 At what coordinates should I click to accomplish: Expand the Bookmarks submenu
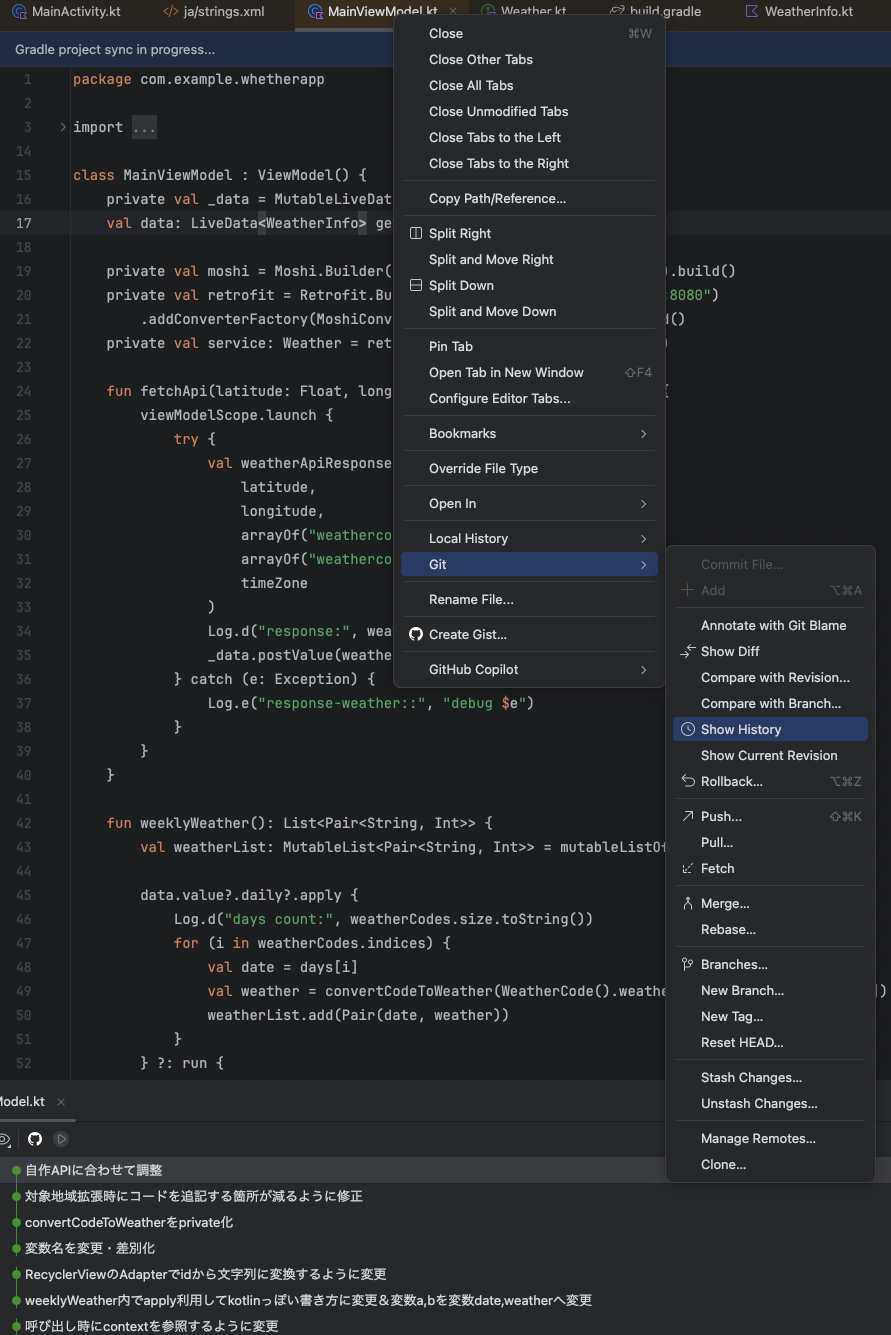[643, 433]
